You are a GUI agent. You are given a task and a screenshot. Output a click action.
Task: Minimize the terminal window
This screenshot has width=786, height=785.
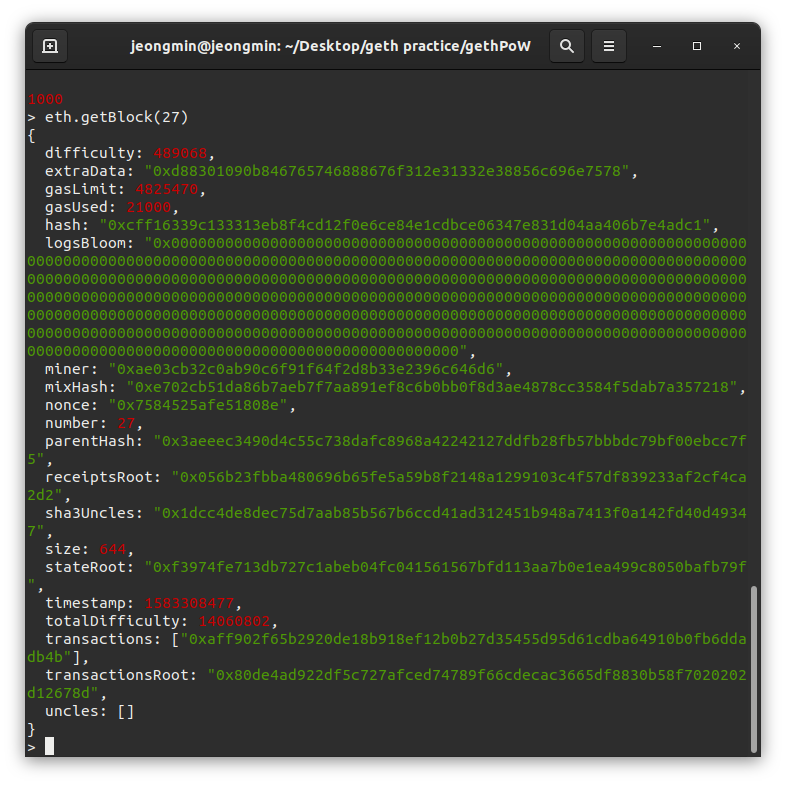pyautogui.click(x=657, y=46)
